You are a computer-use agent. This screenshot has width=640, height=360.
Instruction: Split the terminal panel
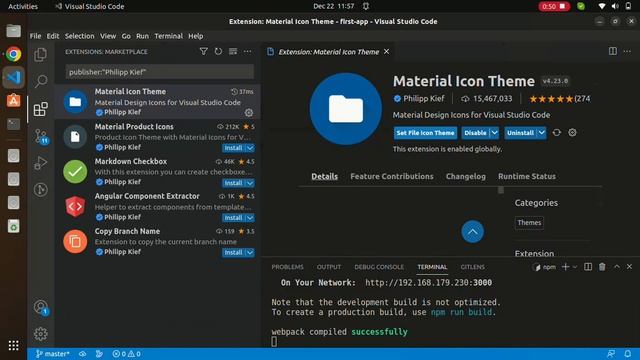tap(588, 267)
